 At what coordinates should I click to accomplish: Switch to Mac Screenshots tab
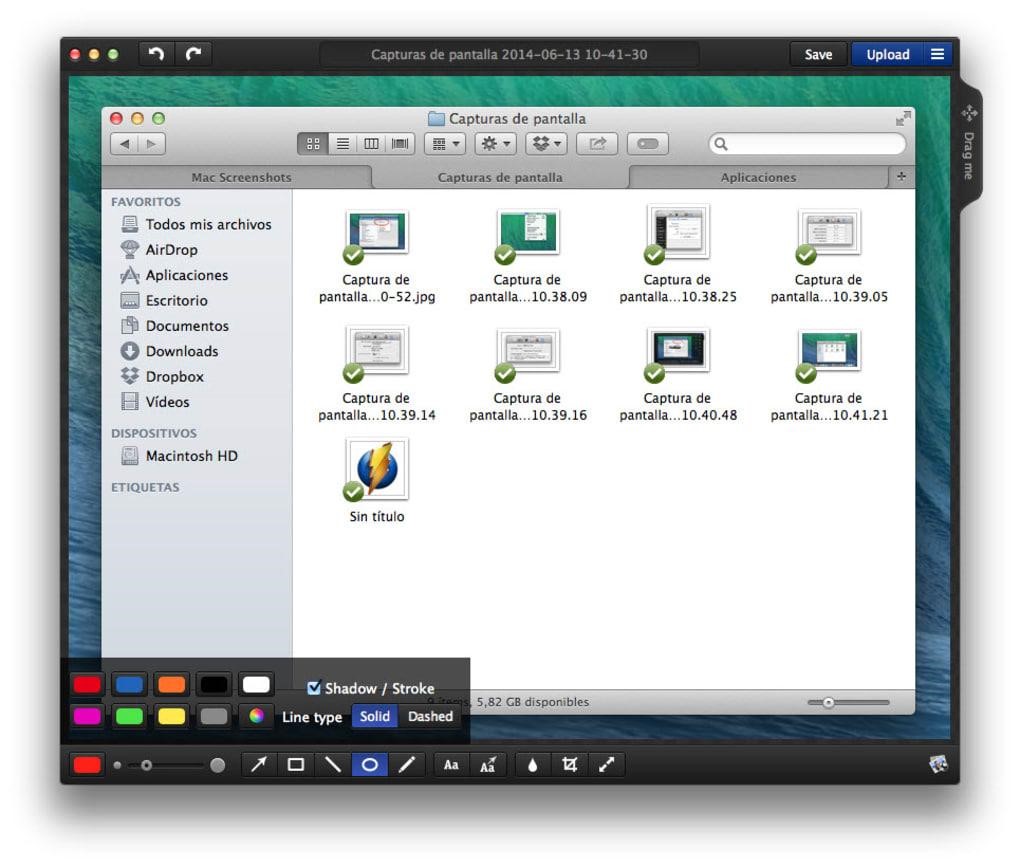pos(241,177)
